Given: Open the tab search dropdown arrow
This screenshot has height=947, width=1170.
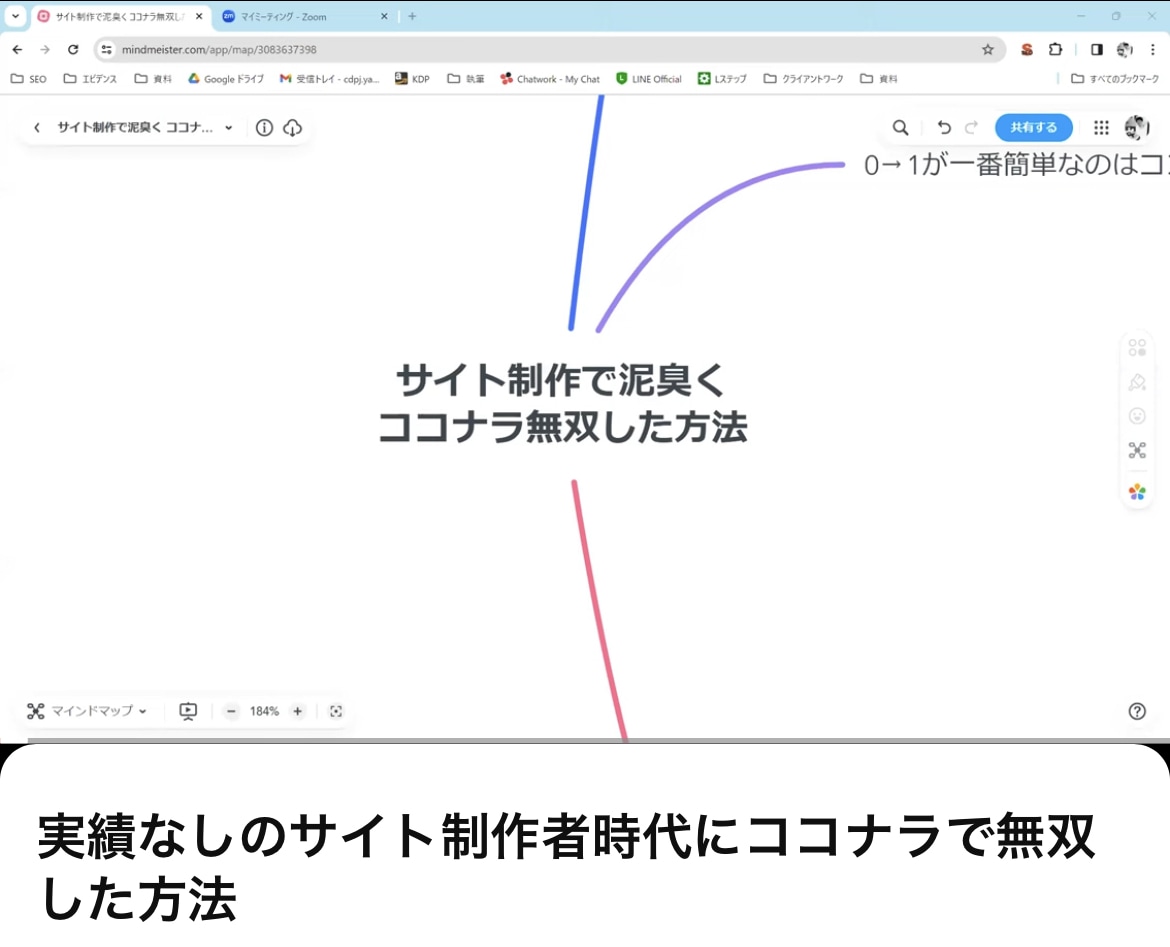Looking at the screenshot, I should 15,16.
